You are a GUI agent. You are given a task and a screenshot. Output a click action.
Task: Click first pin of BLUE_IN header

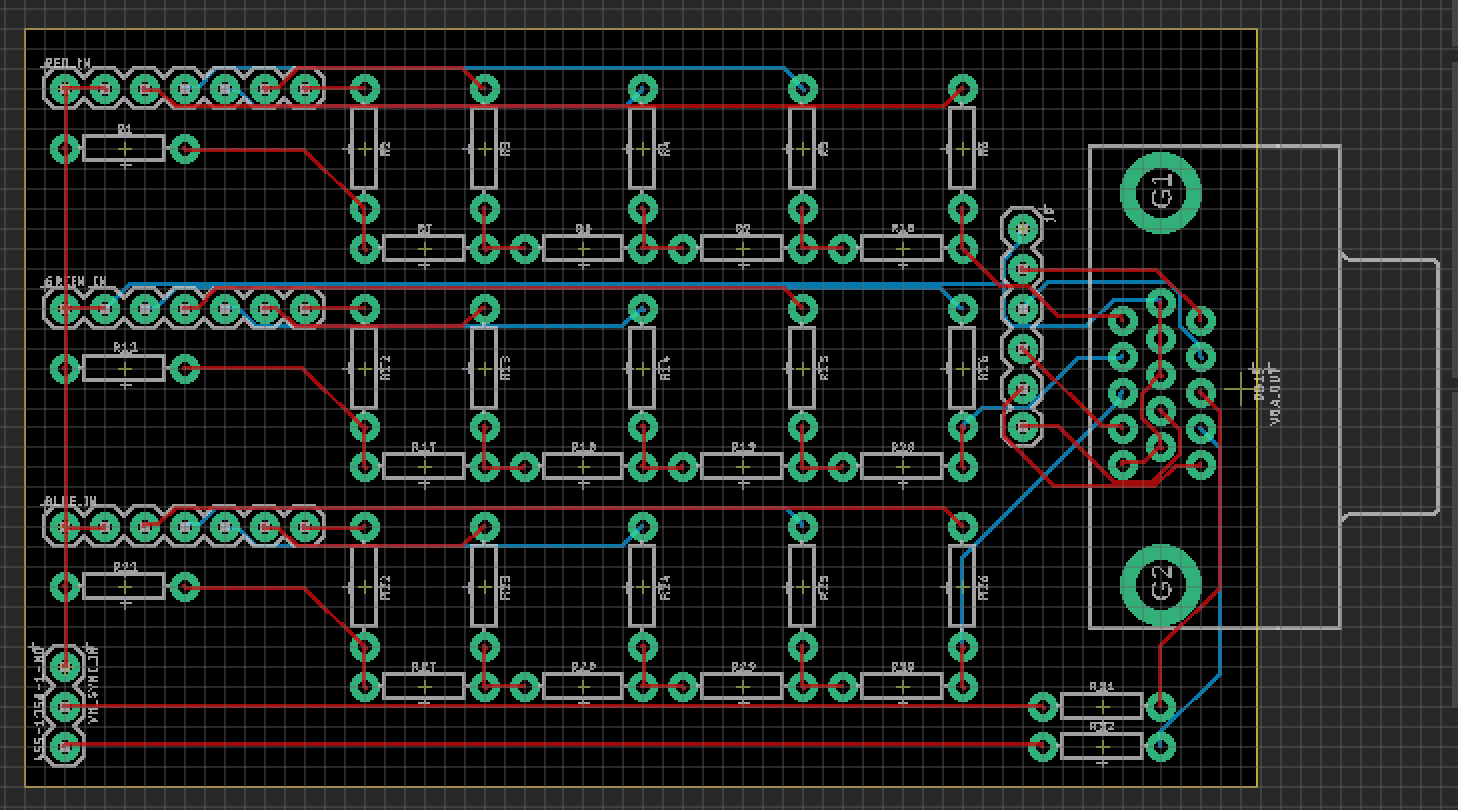65,526
